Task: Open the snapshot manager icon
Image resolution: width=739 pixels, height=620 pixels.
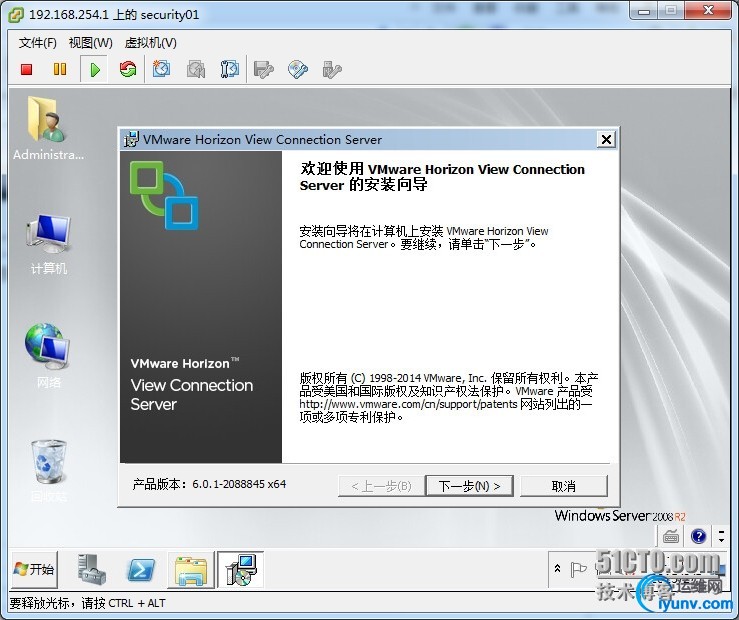Action: point(230,70)
